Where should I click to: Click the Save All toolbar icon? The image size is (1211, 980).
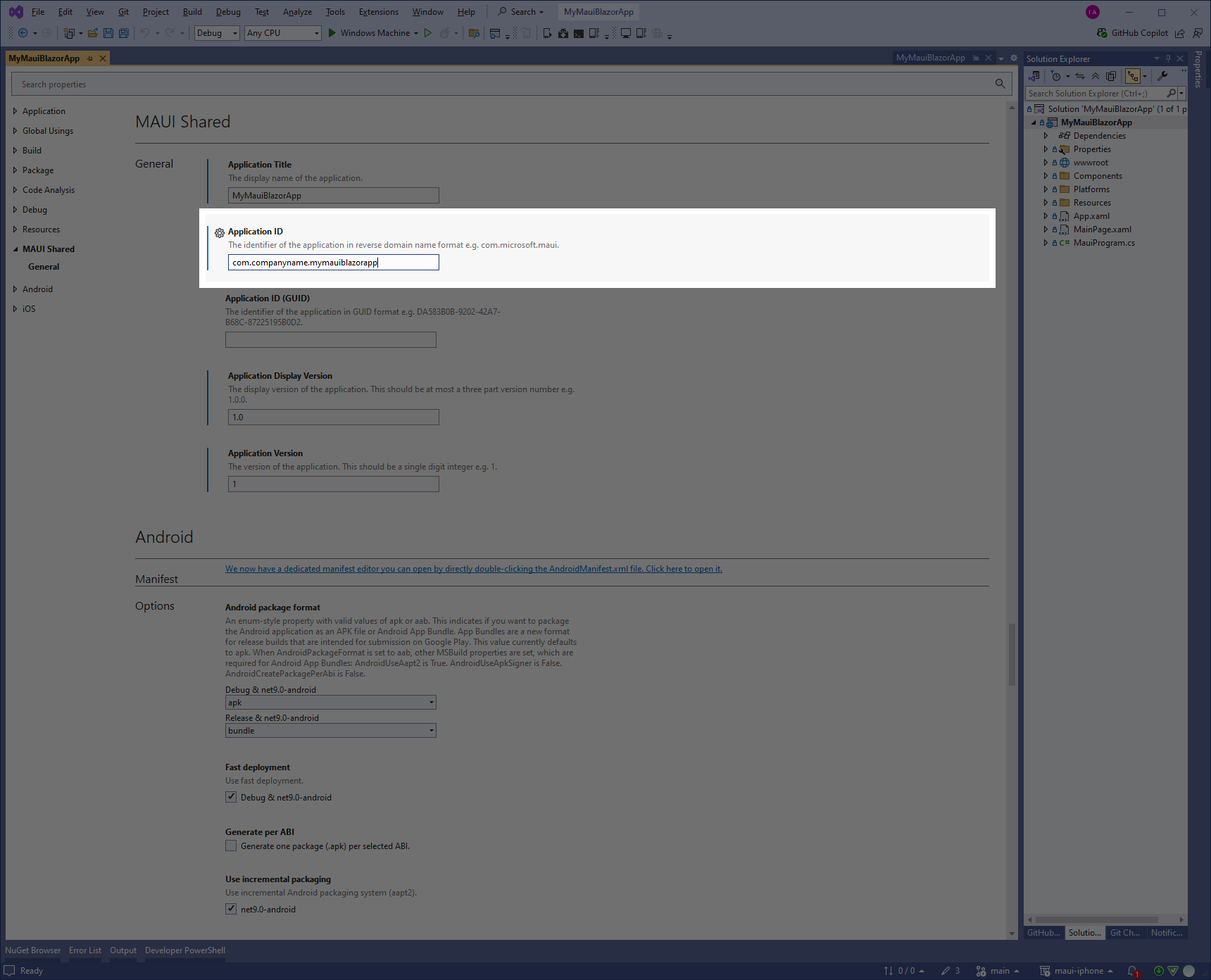124,33
